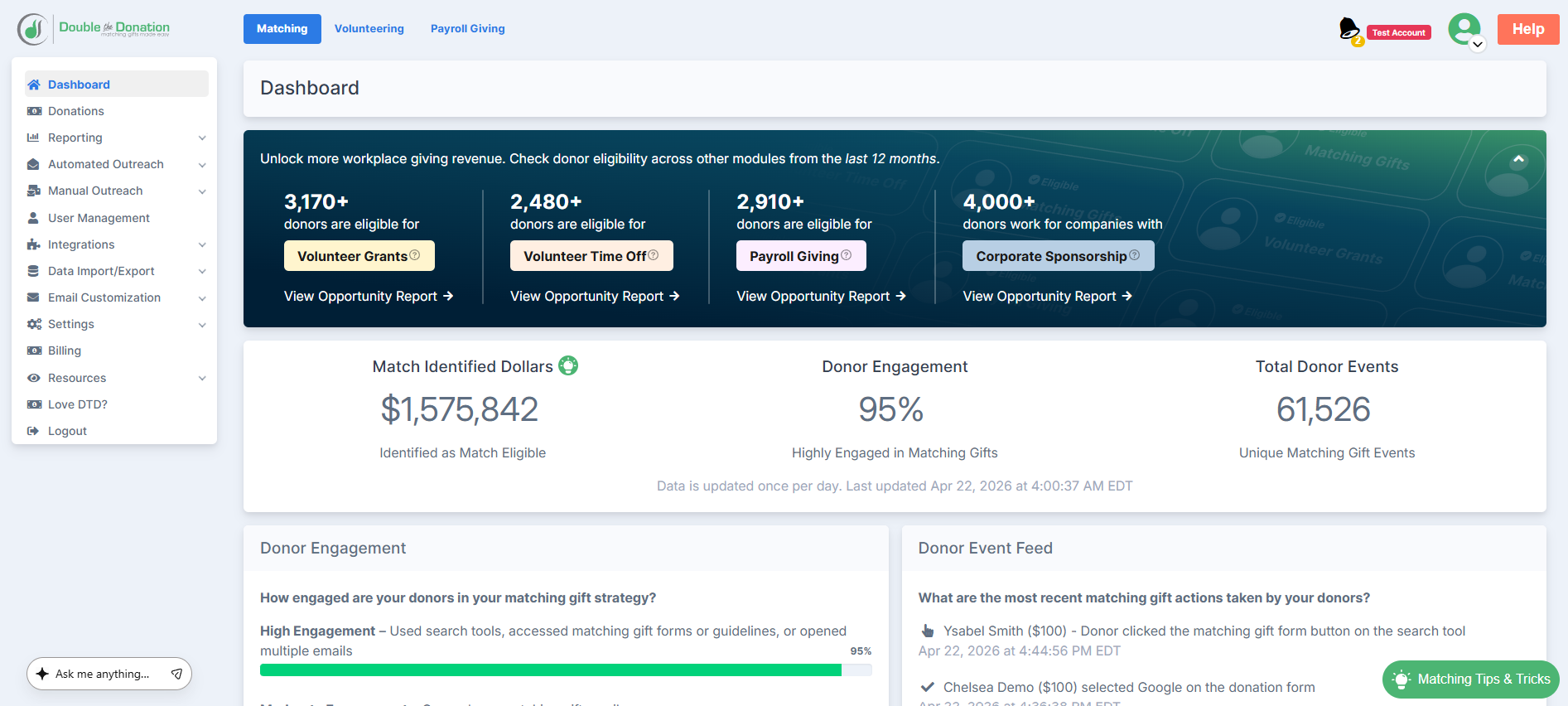Collapse the workplace giving banner

[1518, 159]
